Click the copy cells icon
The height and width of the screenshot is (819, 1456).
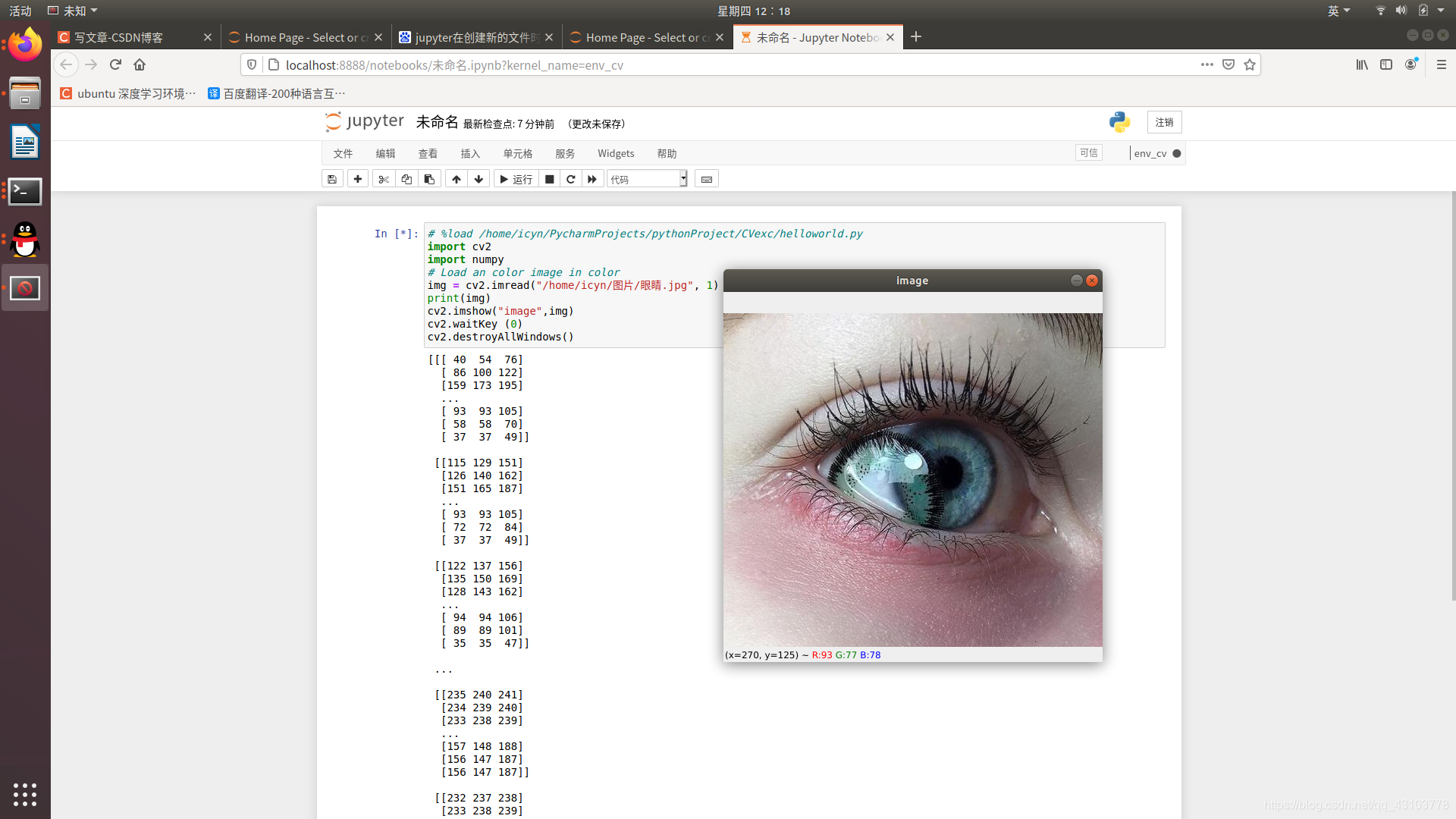(406, 179)
